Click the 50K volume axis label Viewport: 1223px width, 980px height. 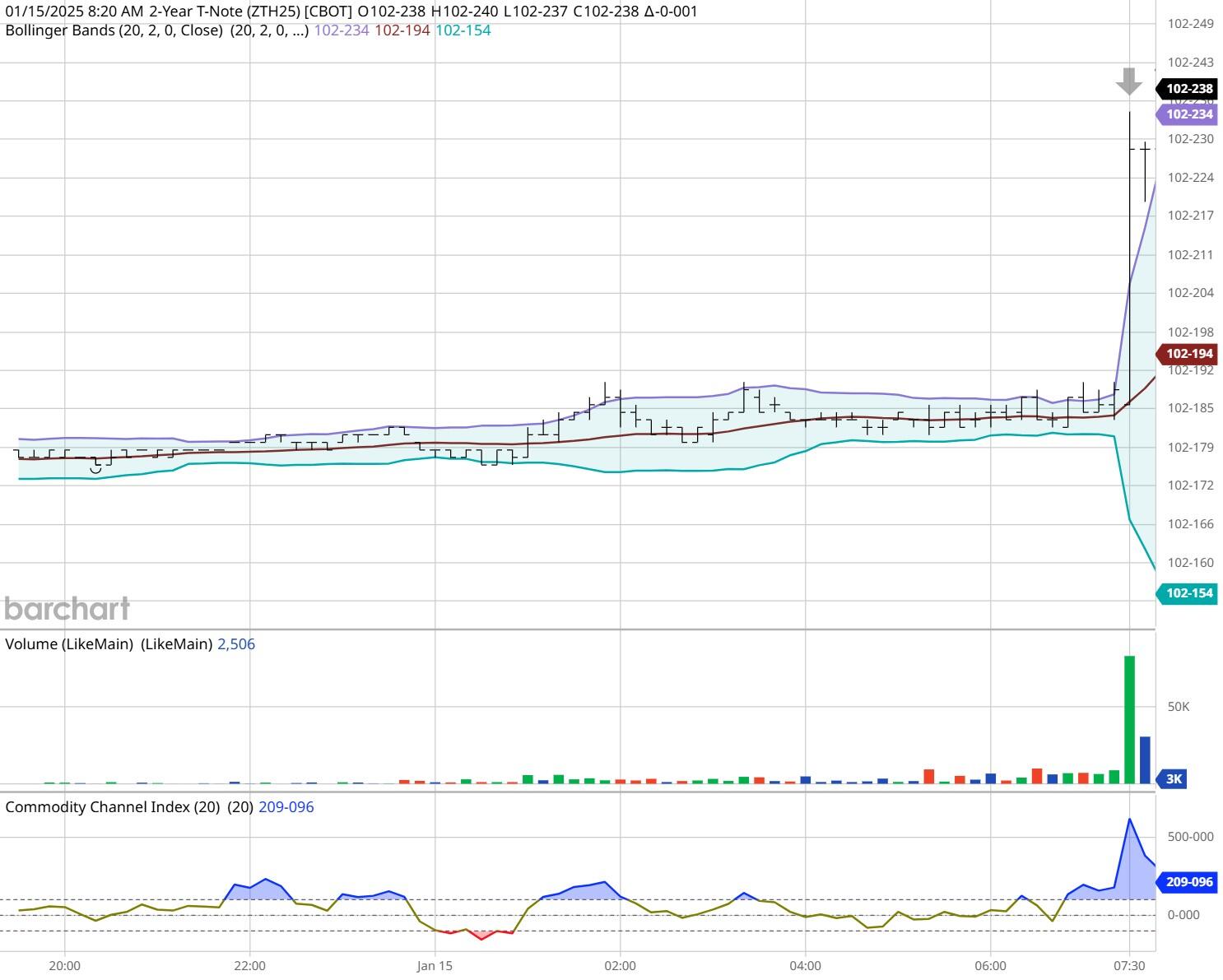tap(1179, 707)
